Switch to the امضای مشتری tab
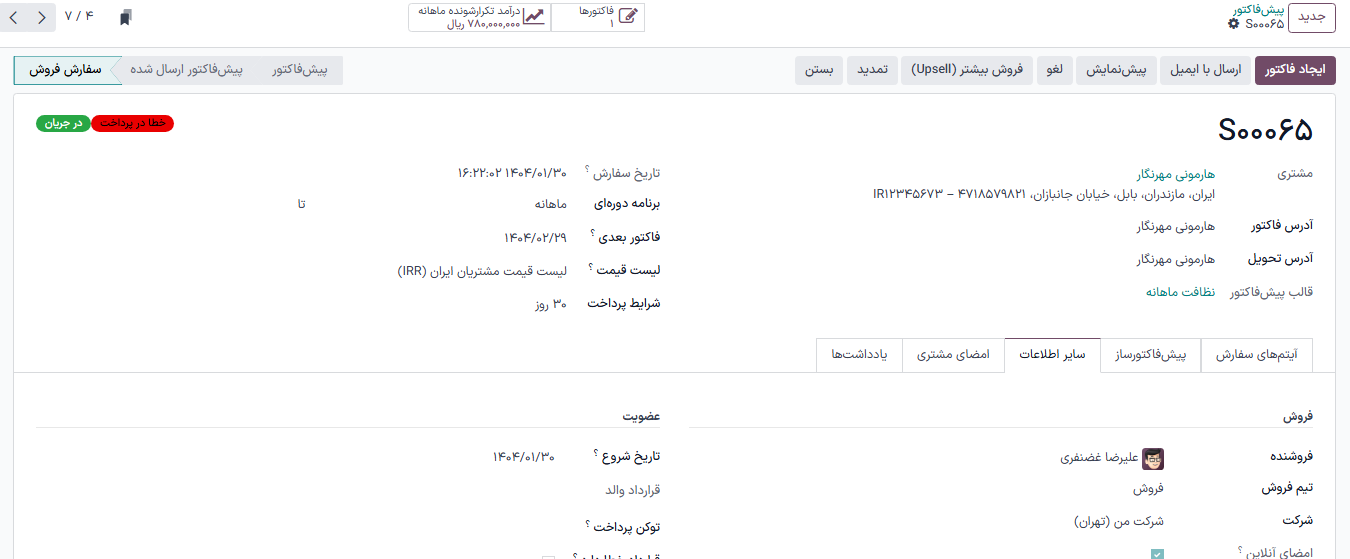1350x559 pixels. click(953, 355)
